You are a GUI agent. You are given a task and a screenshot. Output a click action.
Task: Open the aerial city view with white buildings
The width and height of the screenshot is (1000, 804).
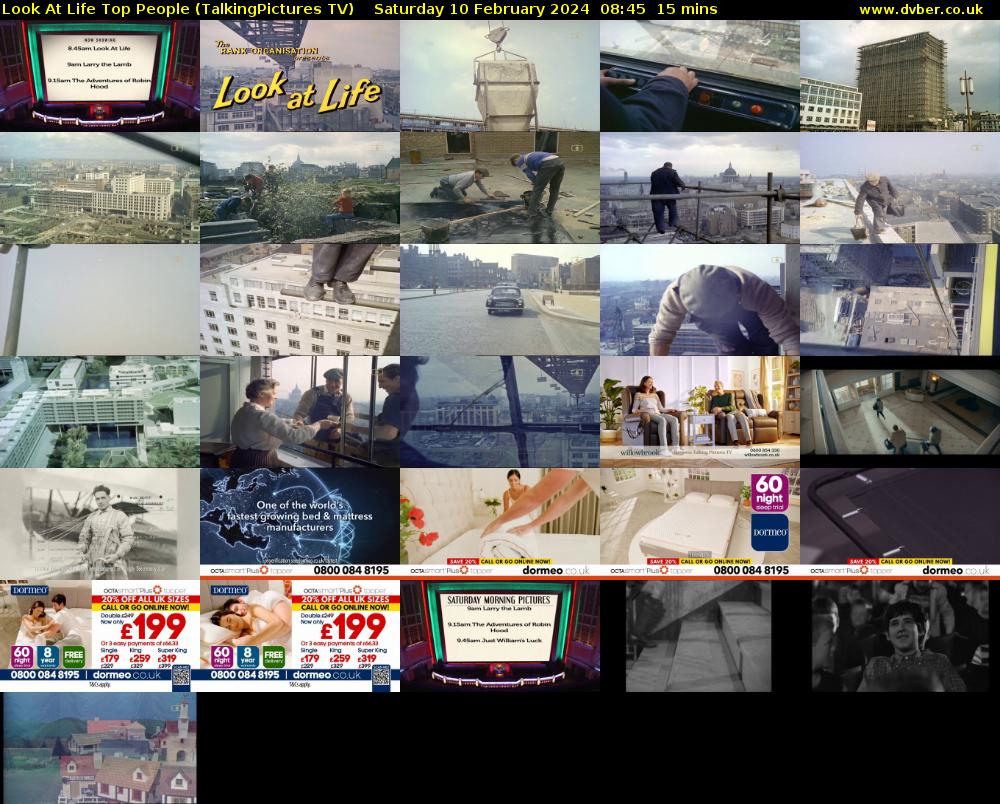pos(100,188)
